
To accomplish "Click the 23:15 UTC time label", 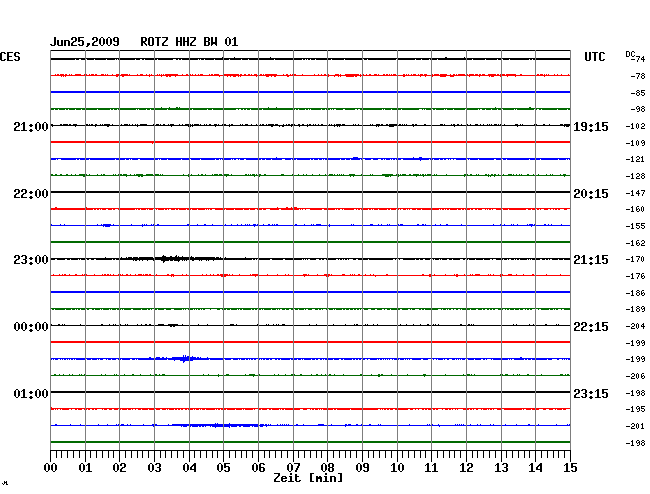I will pyautogui.click(x=591, y=393).
